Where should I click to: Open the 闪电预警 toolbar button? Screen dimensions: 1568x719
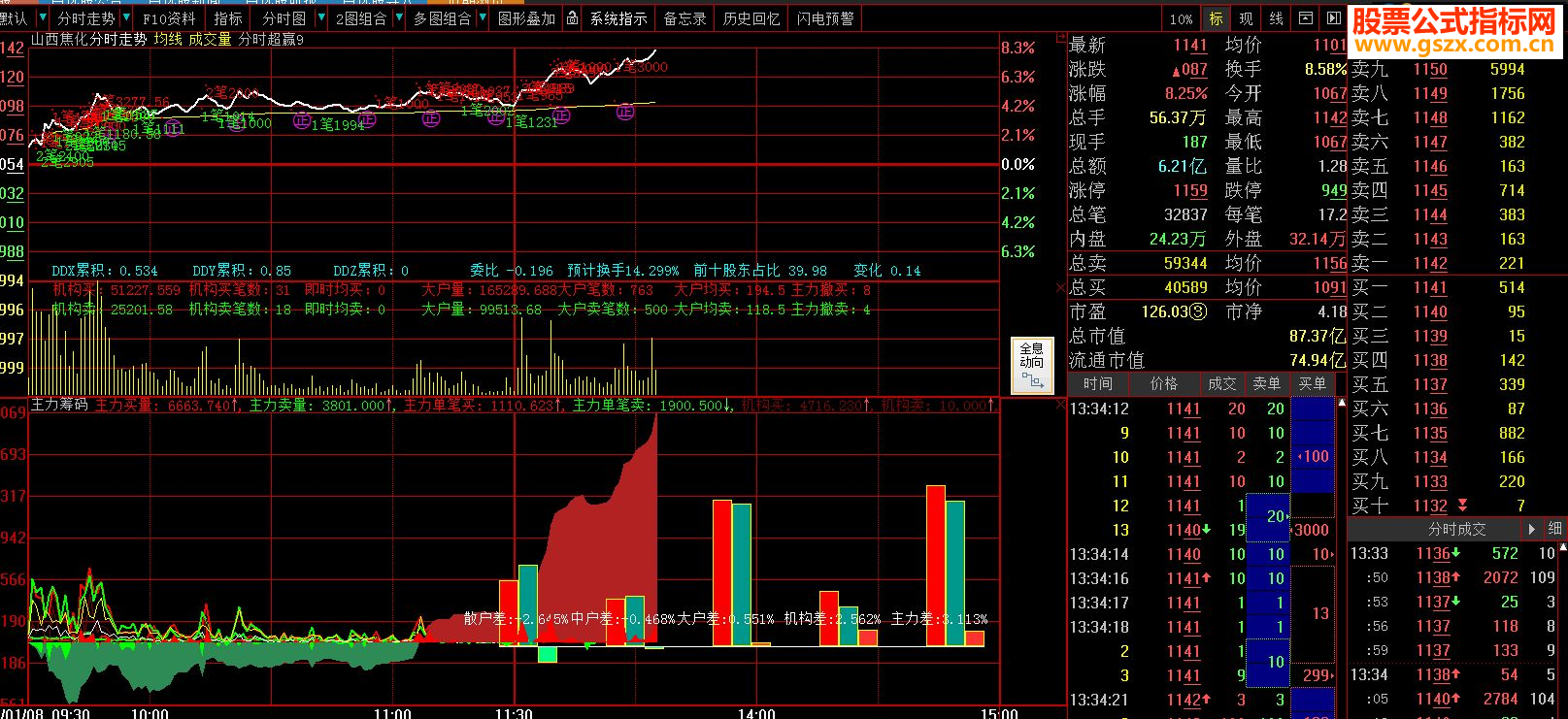[825, 18]
